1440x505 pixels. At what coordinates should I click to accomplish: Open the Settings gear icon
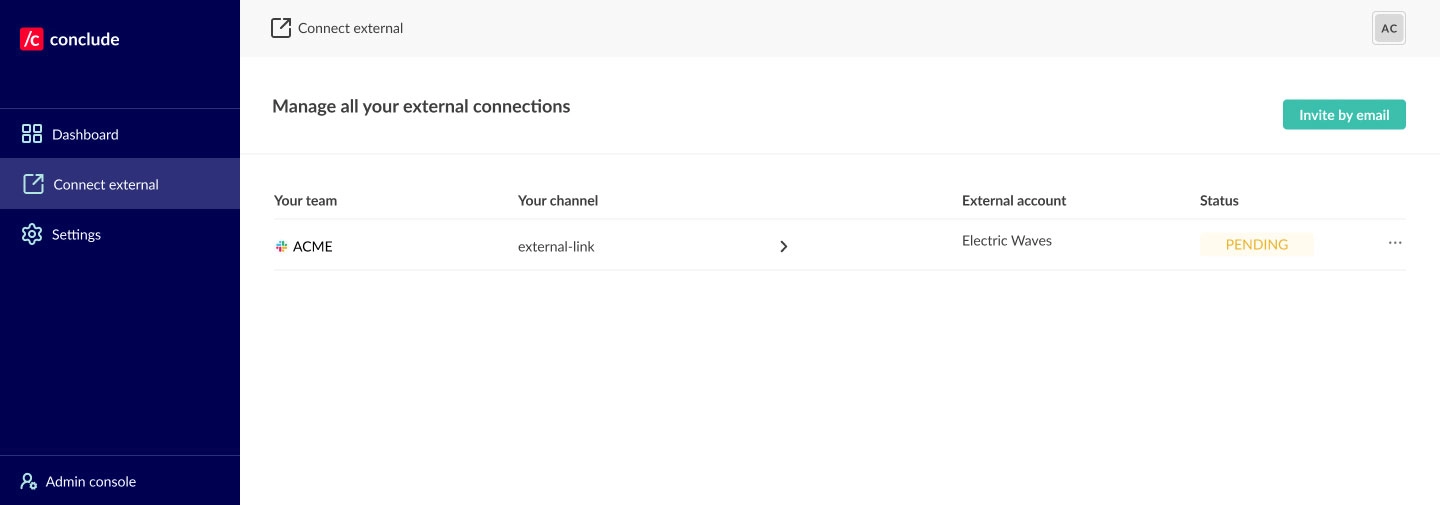point(32,234)
